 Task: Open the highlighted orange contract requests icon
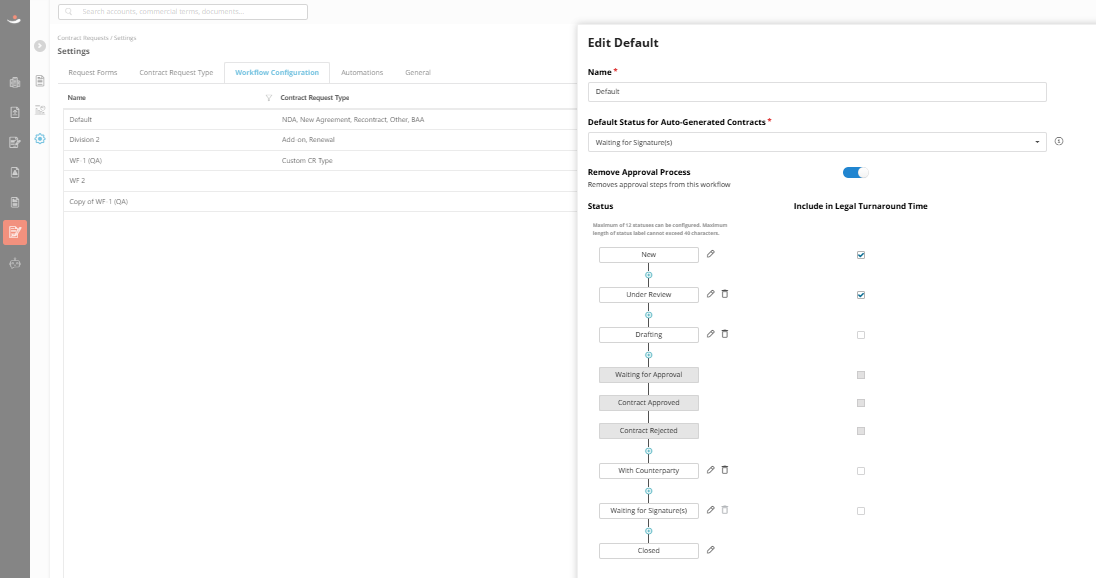[x=15, y=232]
